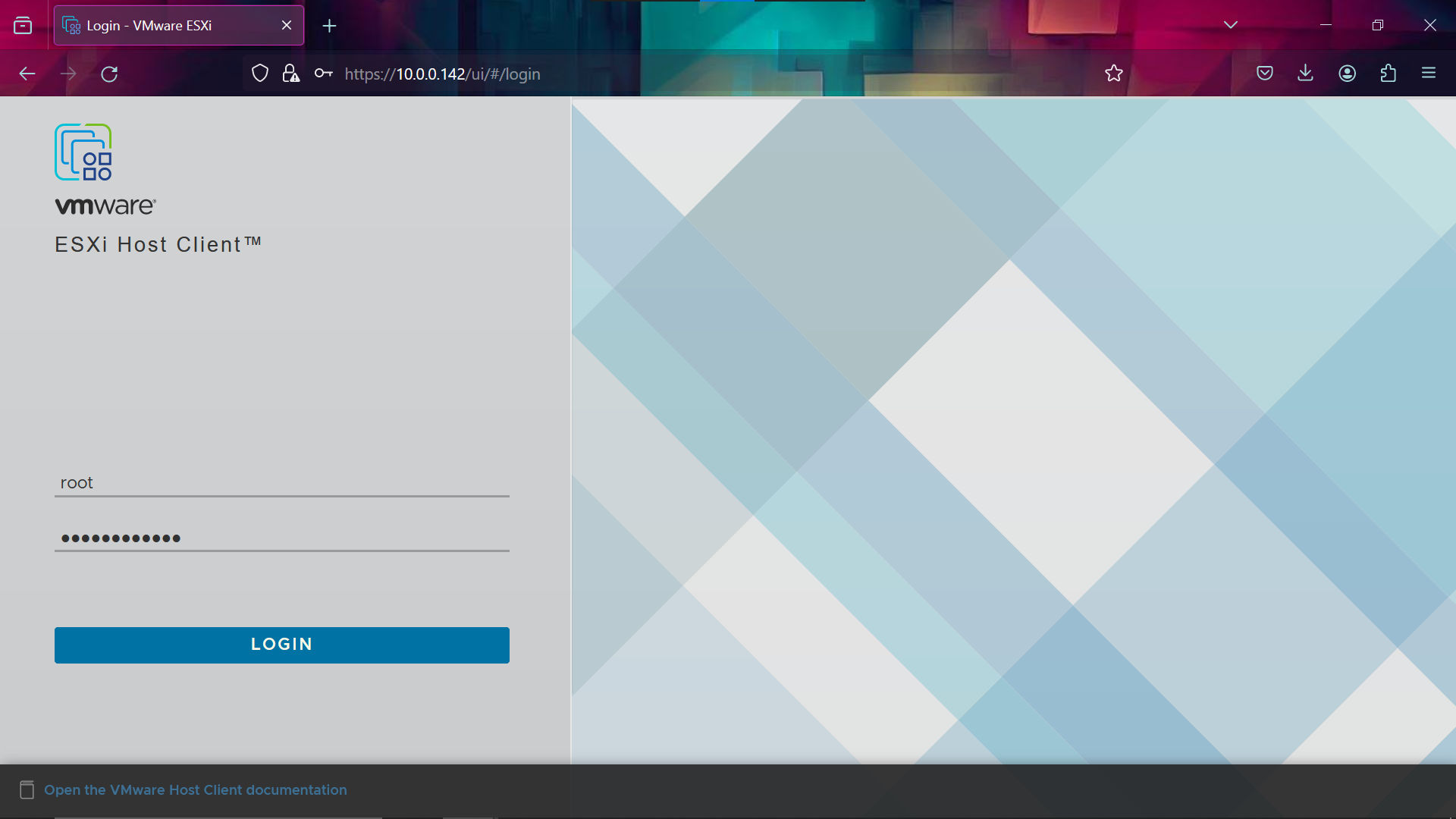Viewport: 1456px width, 819px height.
Task: Restore down the browser window
Action: 1377,25
